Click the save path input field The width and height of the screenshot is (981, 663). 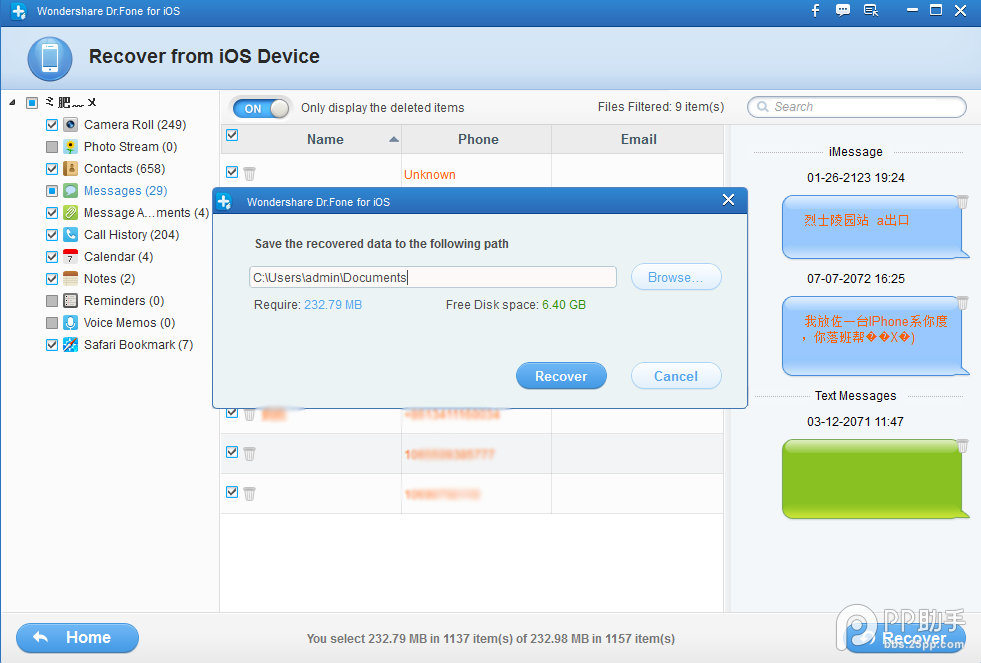coord(433,277)
